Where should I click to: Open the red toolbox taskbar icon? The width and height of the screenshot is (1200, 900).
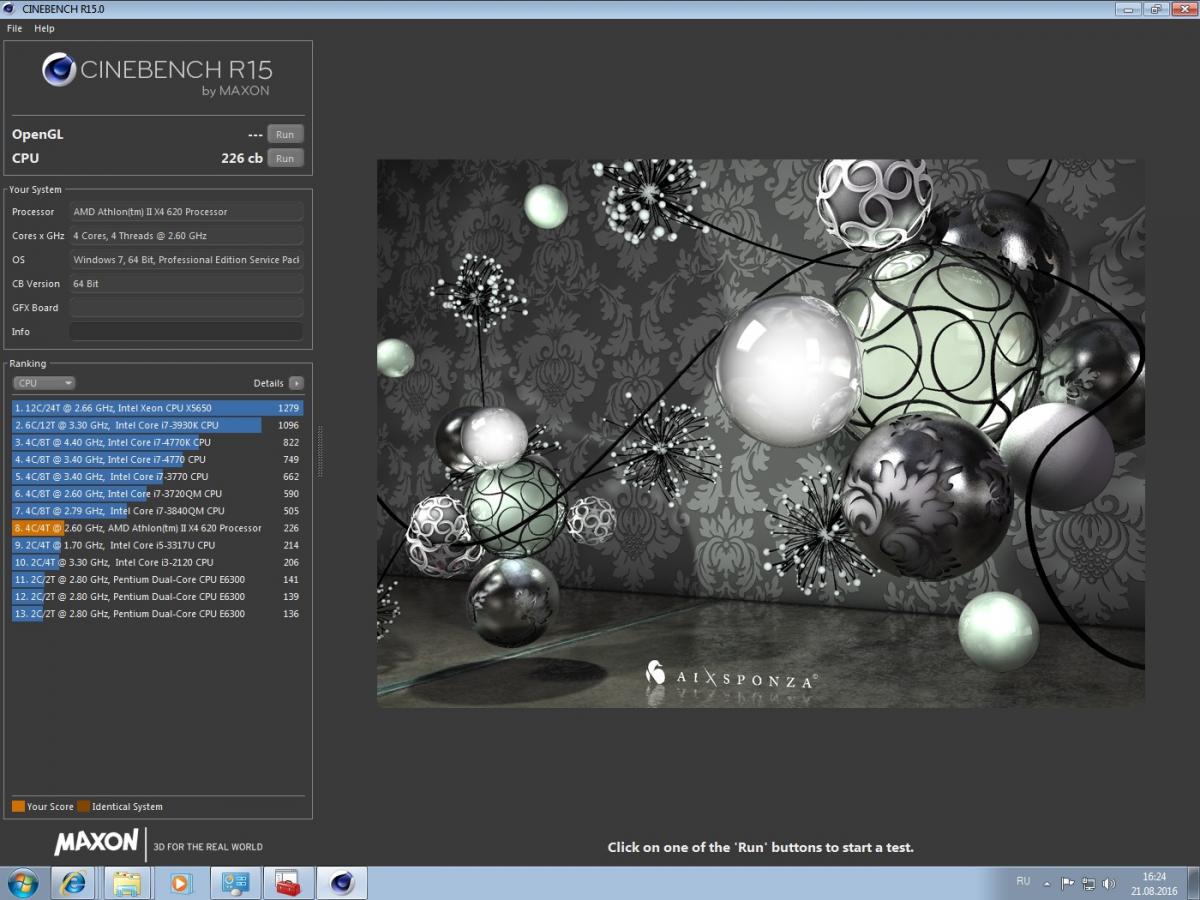pyautogui.click(x=288, y=883)
